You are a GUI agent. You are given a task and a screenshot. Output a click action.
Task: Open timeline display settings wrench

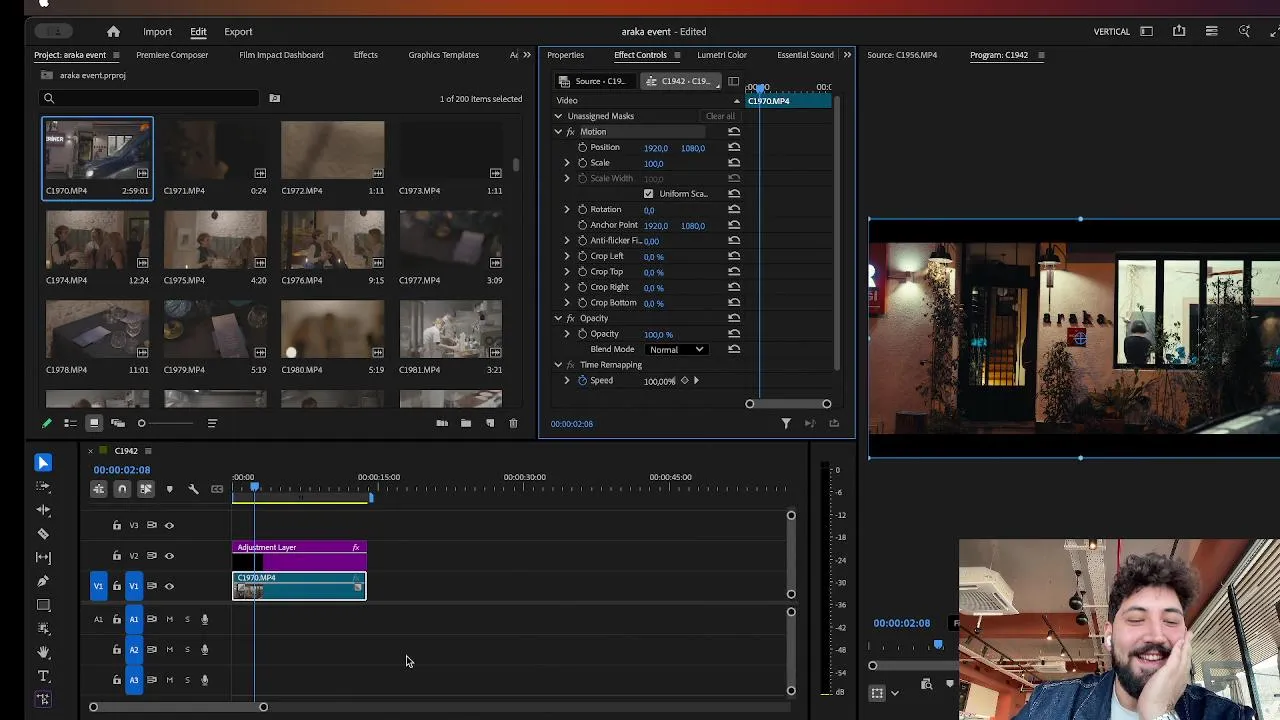tap(193, 489)
